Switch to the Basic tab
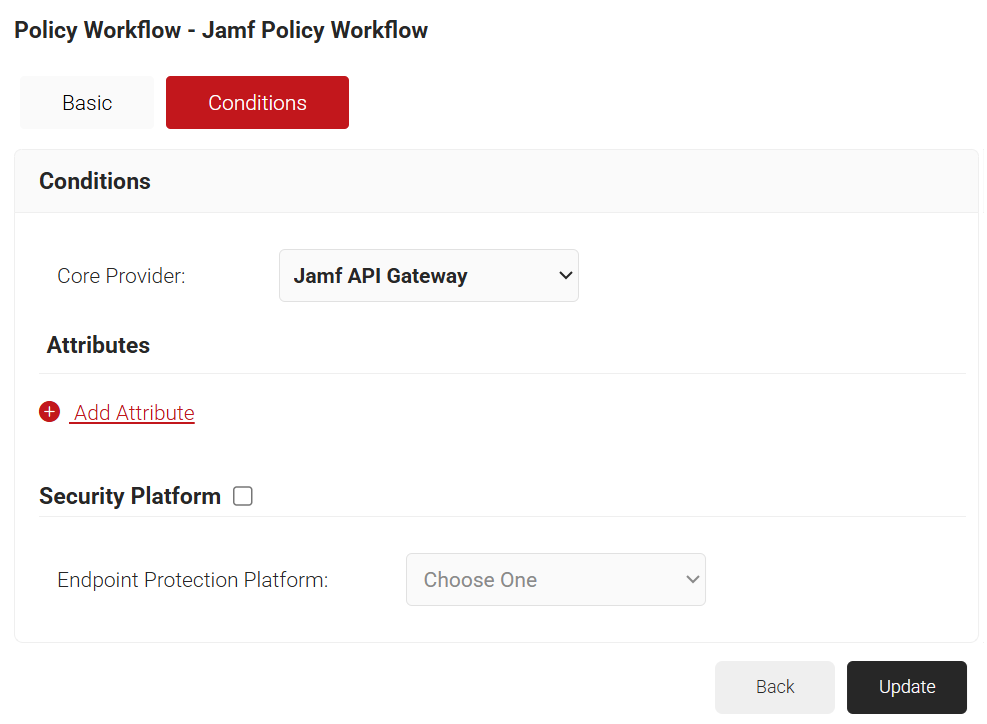The width and height of the screenshot is (987, 724). pyautogui.click(x=87, y=103)
